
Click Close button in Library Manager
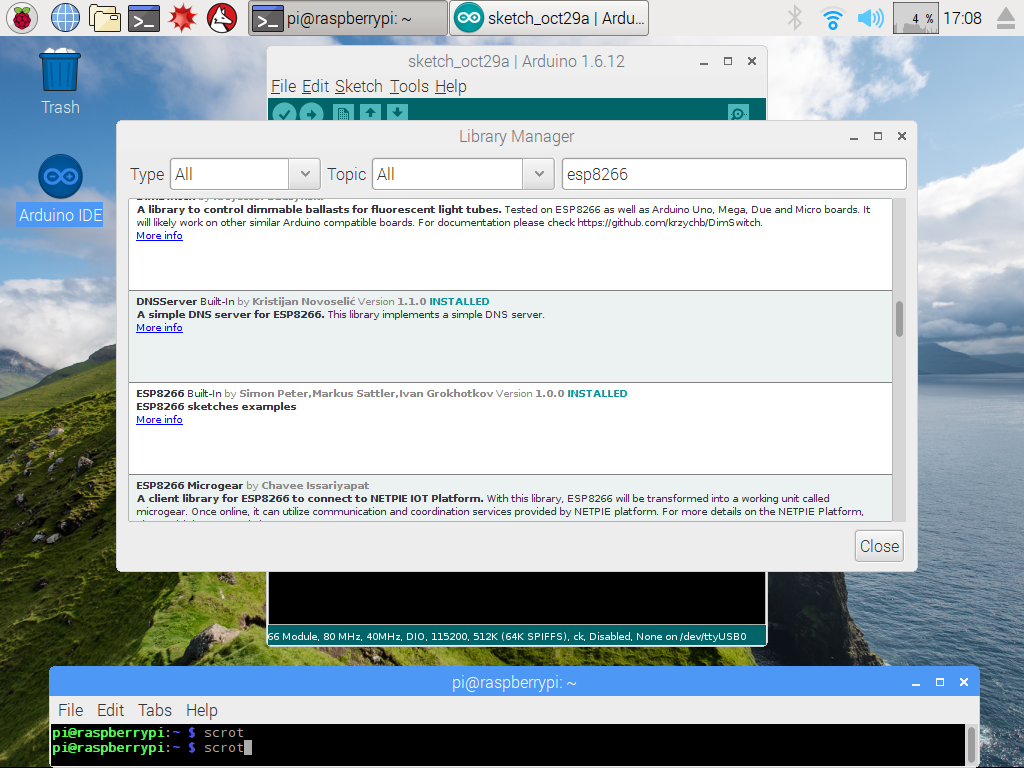click(879, 546)
